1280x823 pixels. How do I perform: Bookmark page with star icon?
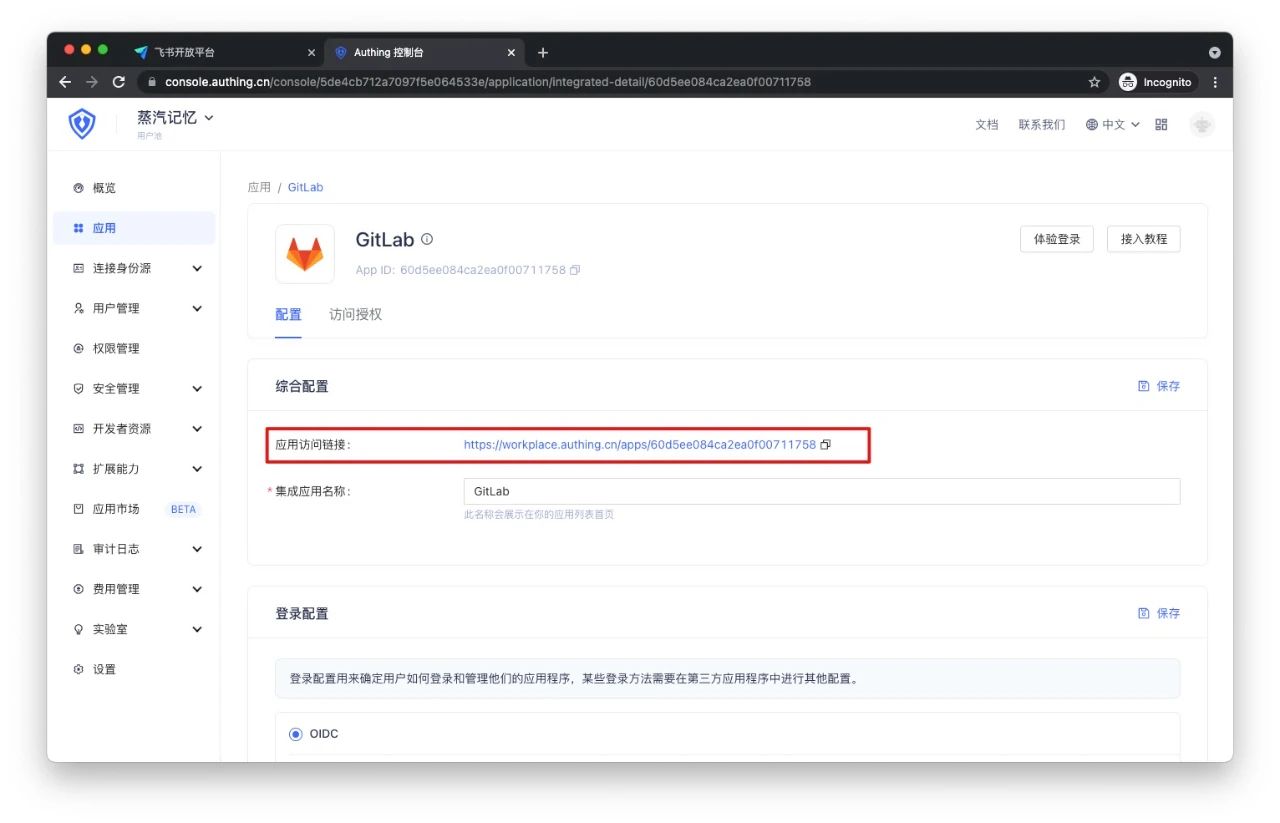tap(1094, 82)
